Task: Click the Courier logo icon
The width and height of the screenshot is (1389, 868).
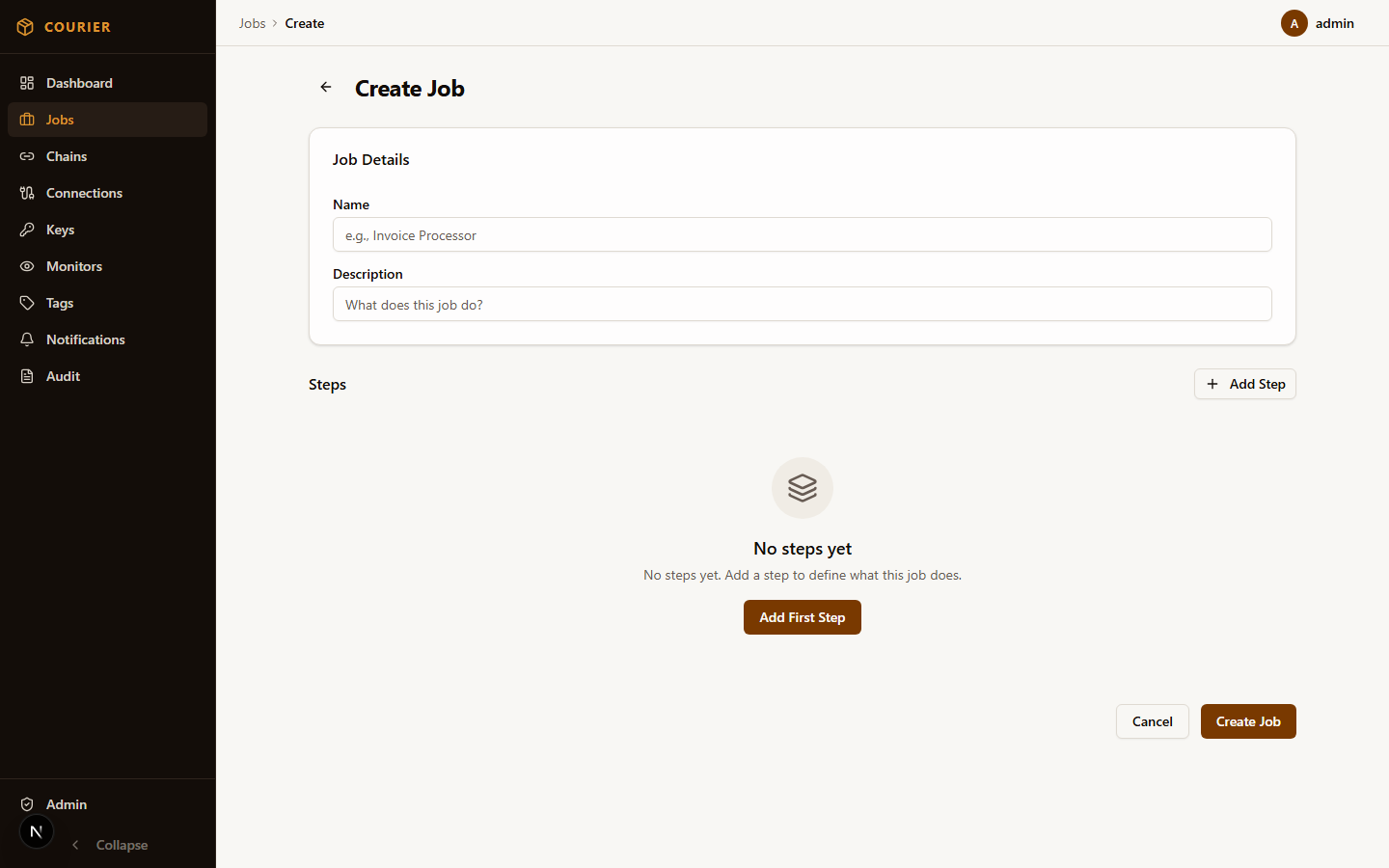Action: 26,27
